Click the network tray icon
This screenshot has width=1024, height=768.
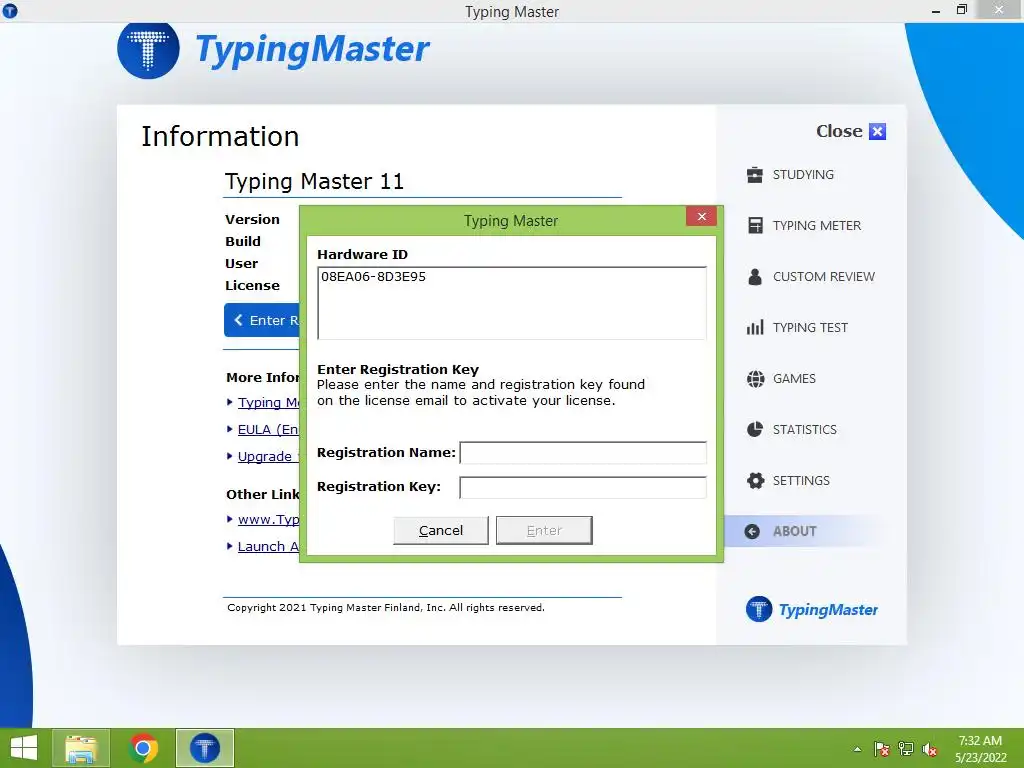click(906, 749)
